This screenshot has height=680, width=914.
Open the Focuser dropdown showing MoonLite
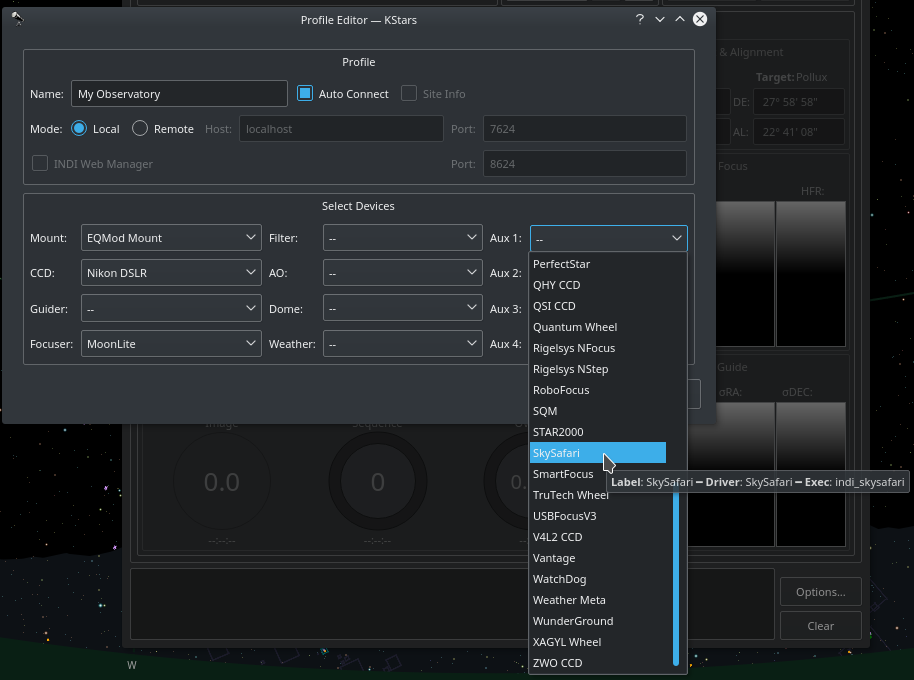click(x=171, y=343)
